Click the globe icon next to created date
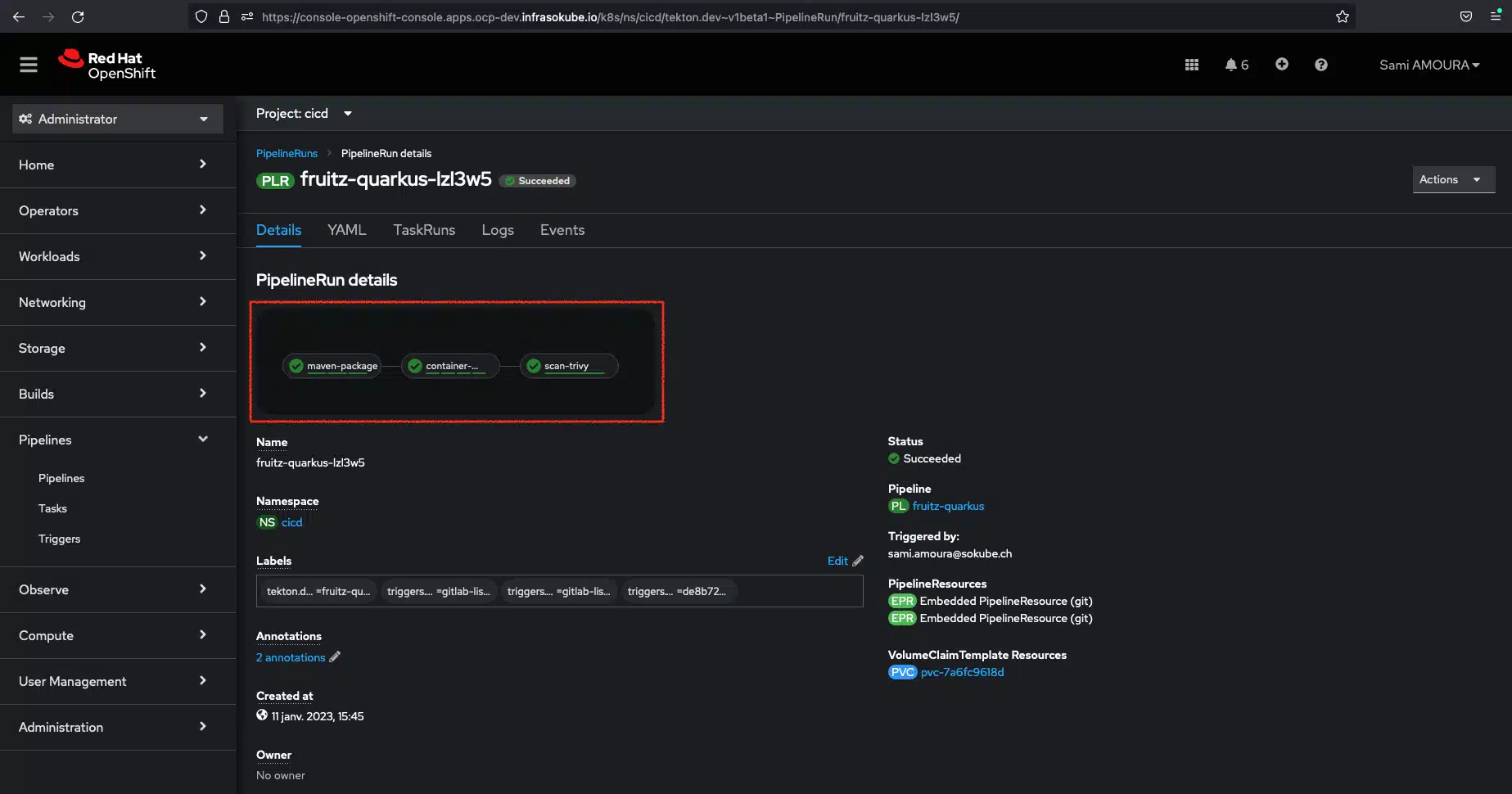The width and height of the screenshot is (1512, 794). (262, 715)
